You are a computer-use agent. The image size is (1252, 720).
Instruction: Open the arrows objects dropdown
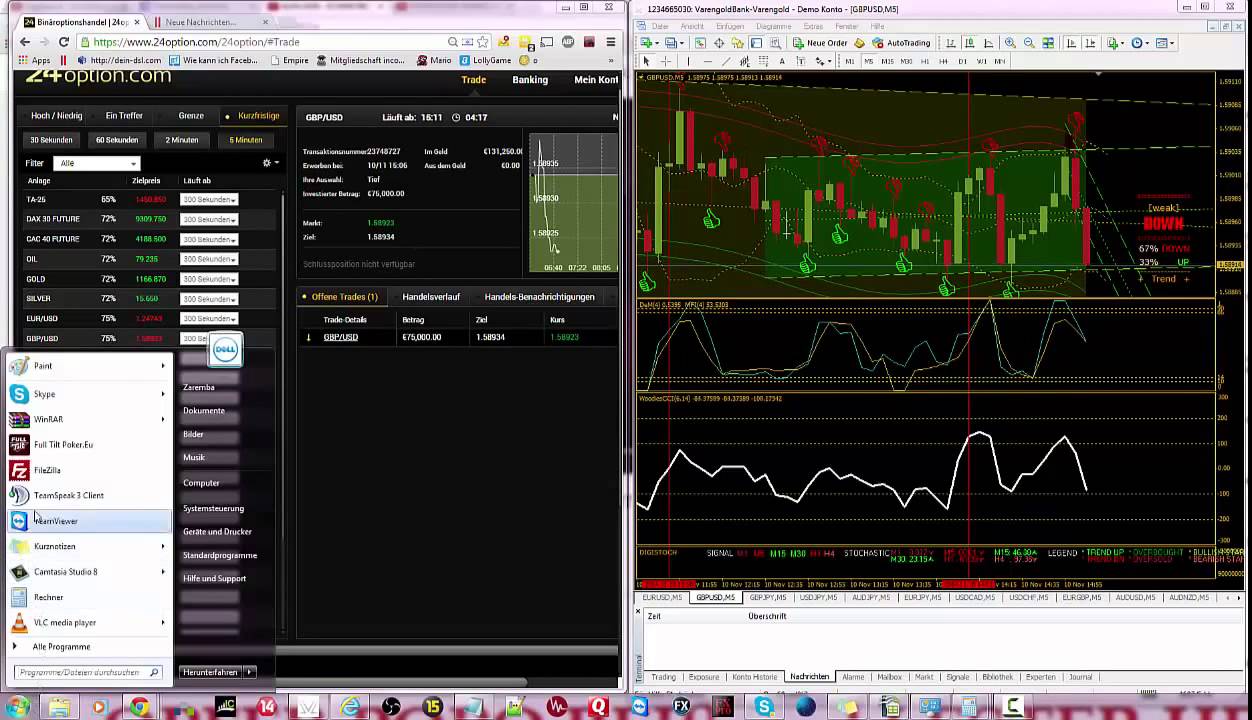(x=824, y=61)
